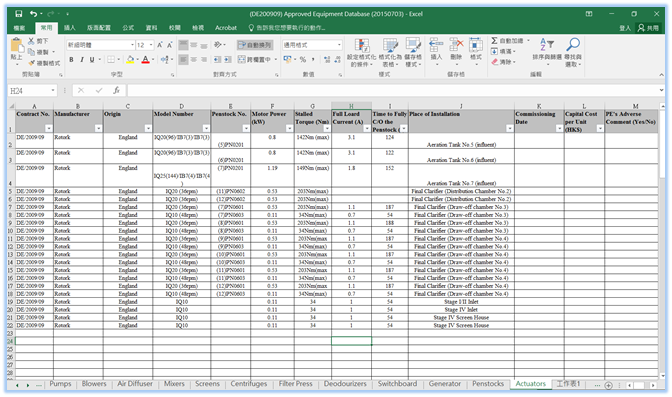Screen dimensions: 672x397
Task: Delete cells using the Delete icon
Action: pyautogui.click(x=456, y=45)
